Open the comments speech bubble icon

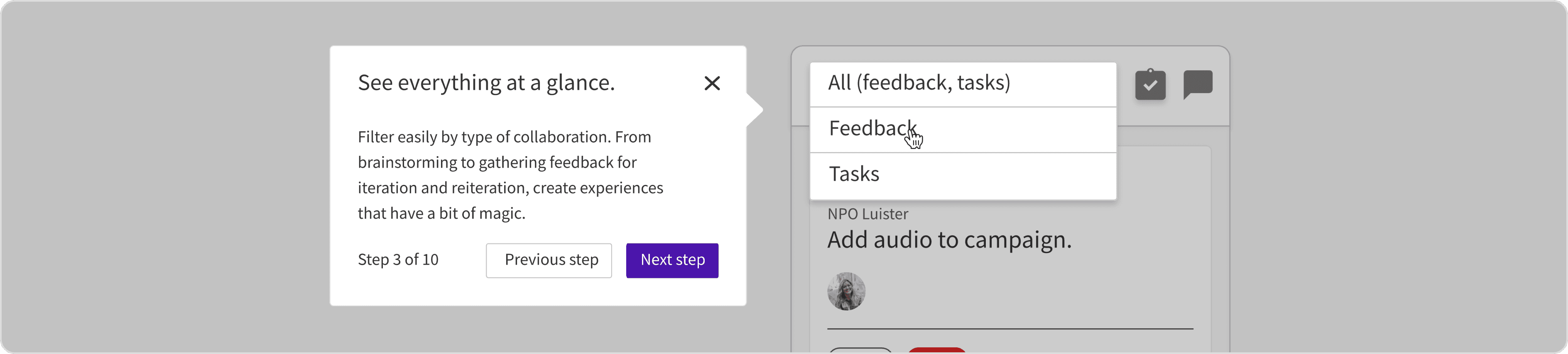[x=1197, y=84]
